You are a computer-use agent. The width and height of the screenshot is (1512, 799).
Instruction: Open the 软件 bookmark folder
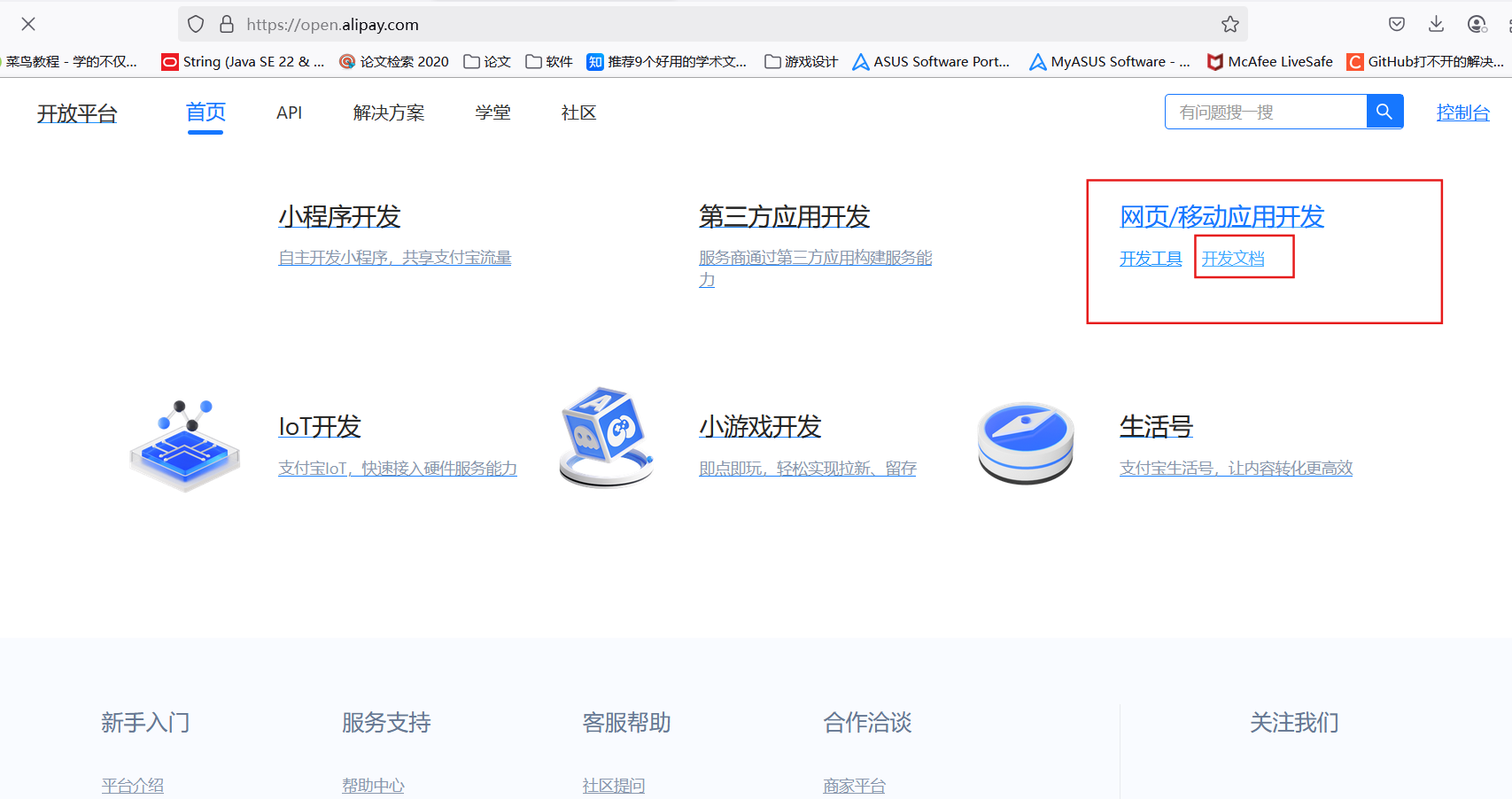(549, 61)
